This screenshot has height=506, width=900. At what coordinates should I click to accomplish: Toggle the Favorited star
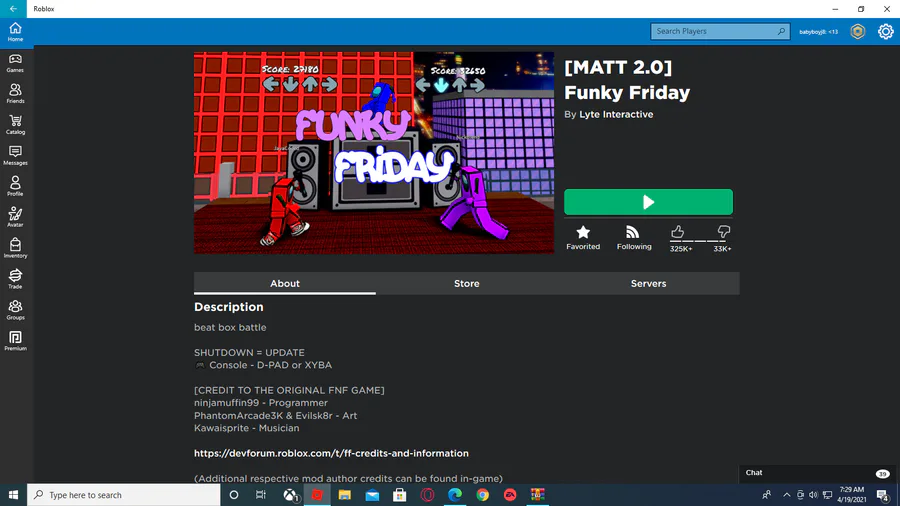583,237
